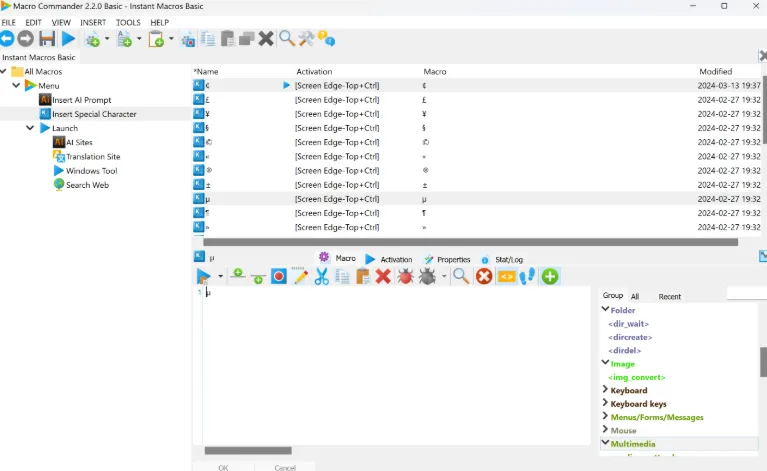Screen dimensions: 767x471
Task: Click the record macro gear icon in top toolbar
Action: coord(188,40)
